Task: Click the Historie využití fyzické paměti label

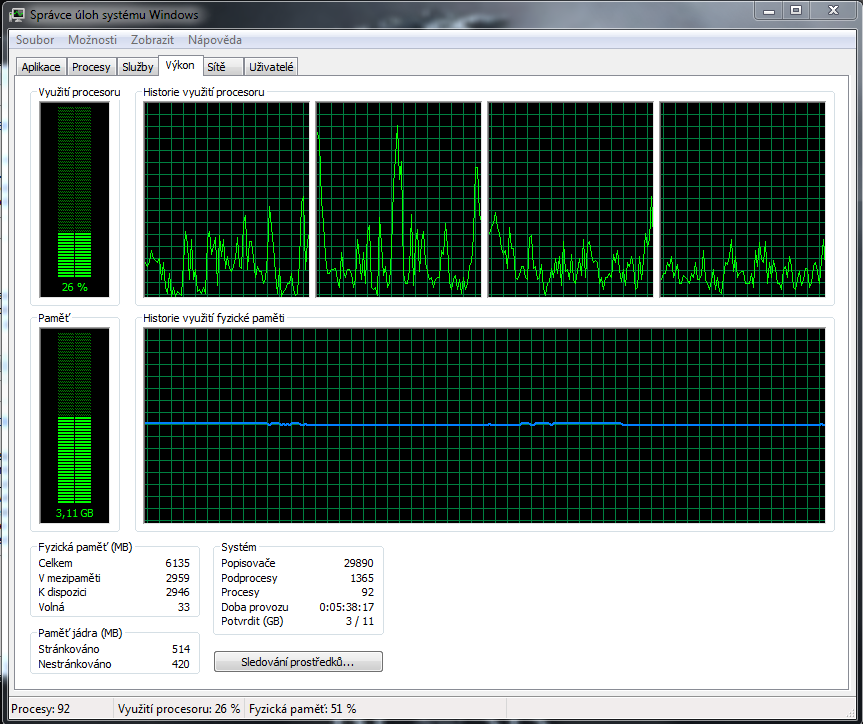Action: point(214,318)
